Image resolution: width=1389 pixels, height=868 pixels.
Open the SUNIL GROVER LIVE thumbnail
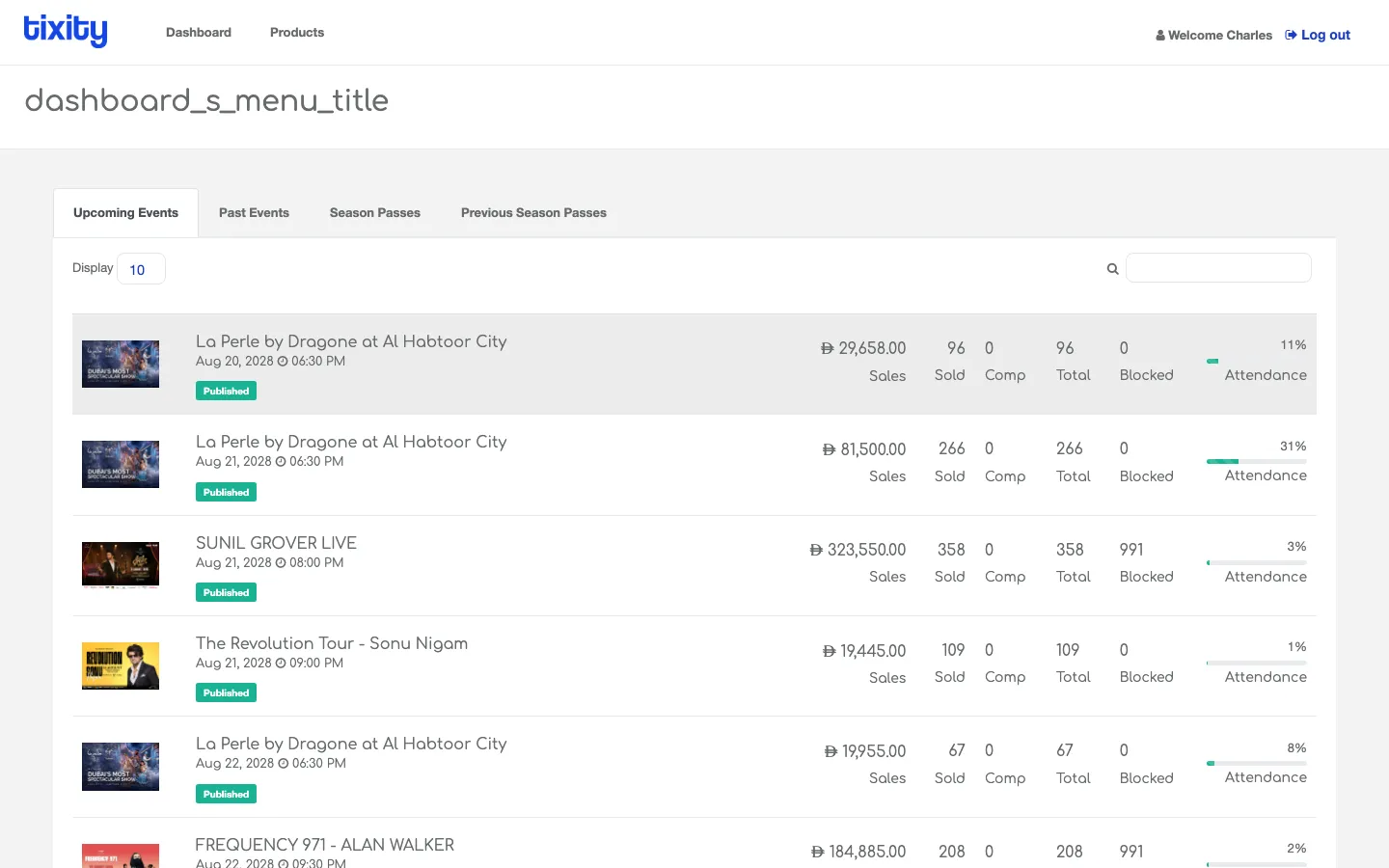(x=121, y=565)
